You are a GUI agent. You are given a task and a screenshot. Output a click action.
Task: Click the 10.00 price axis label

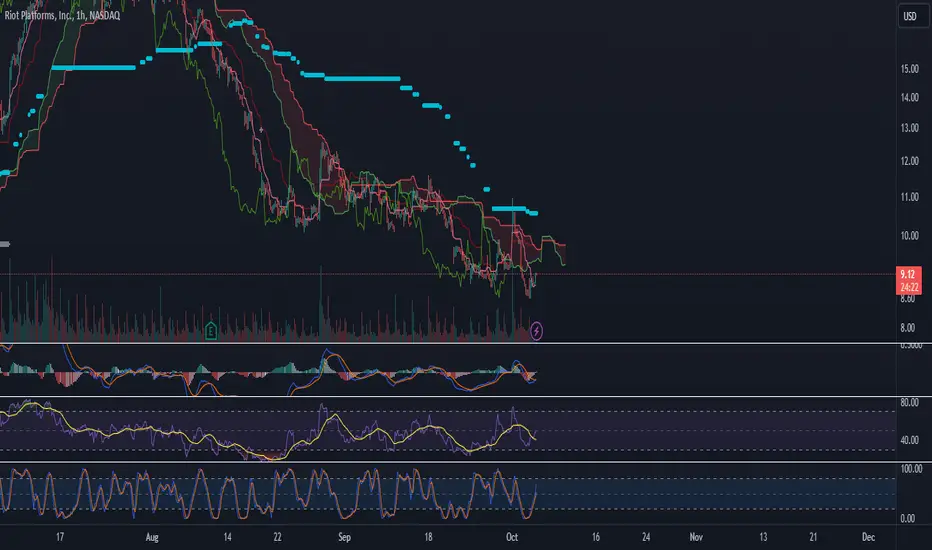909,235
